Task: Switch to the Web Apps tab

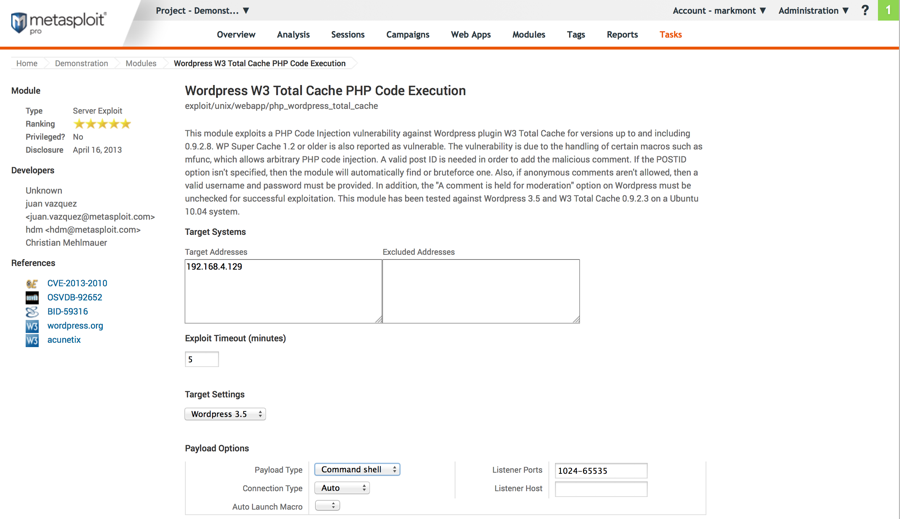Action: (x=471, y=34)
